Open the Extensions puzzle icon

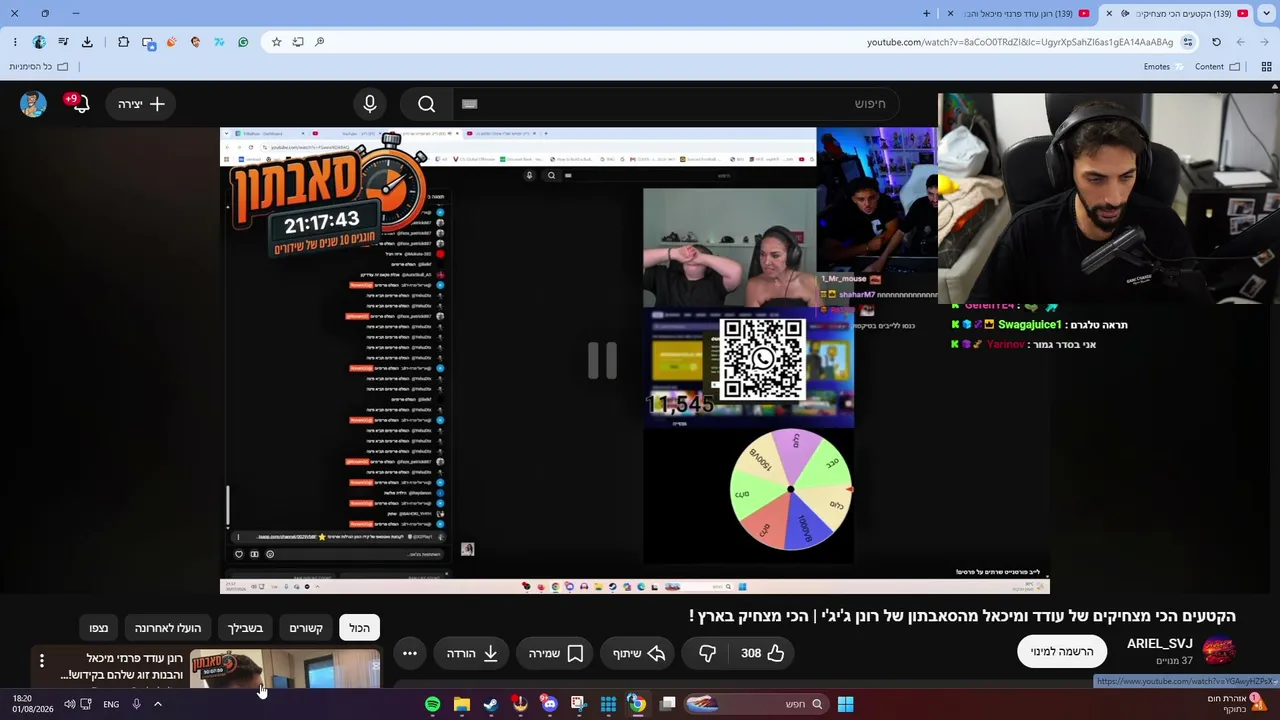[x=123, y=42]
